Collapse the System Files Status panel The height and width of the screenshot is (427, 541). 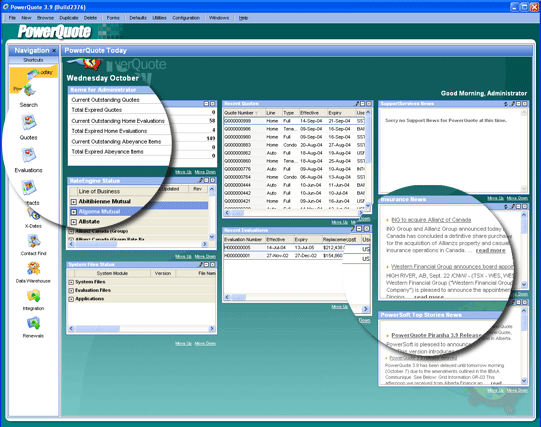tap(207, 265)
